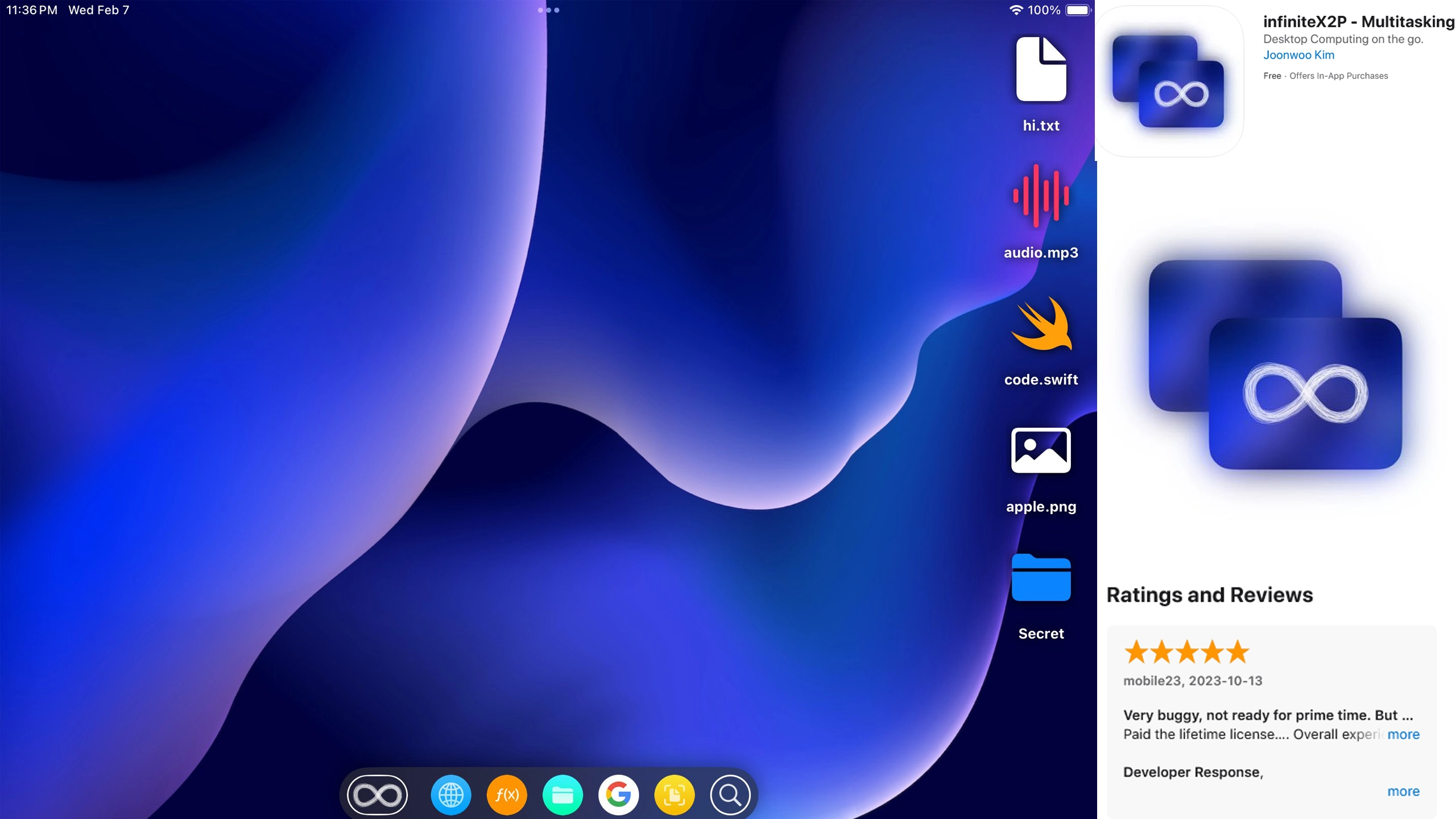Click the 'Developer Response,' label

[1193, 772]
